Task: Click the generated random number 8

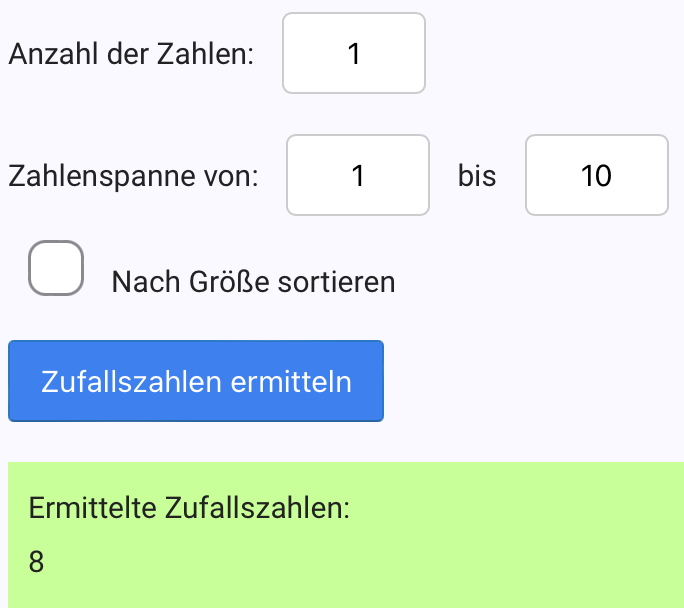Action: click(37, 562)
